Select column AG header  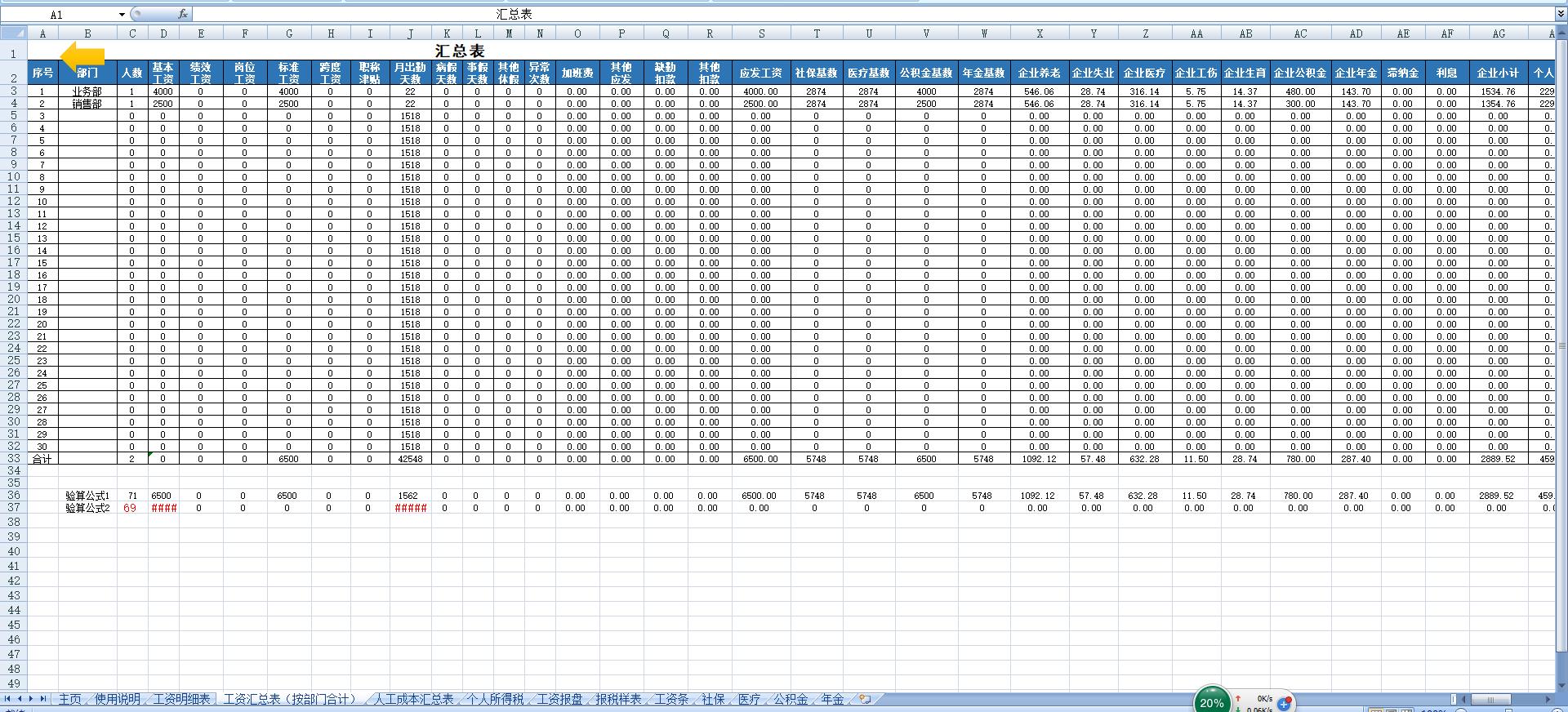1499,33
